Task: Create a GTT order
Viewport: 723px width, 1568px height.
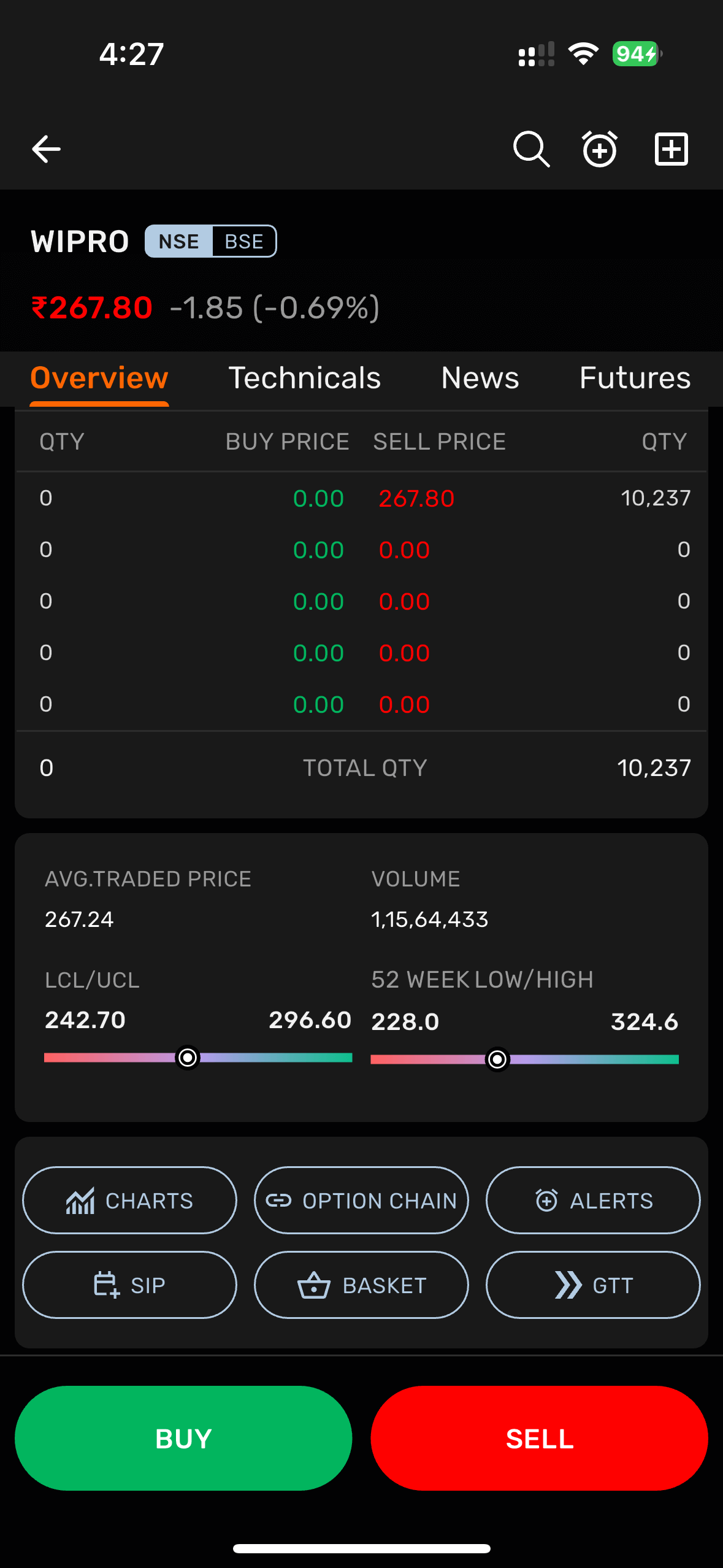Action: click(593, 1285)
